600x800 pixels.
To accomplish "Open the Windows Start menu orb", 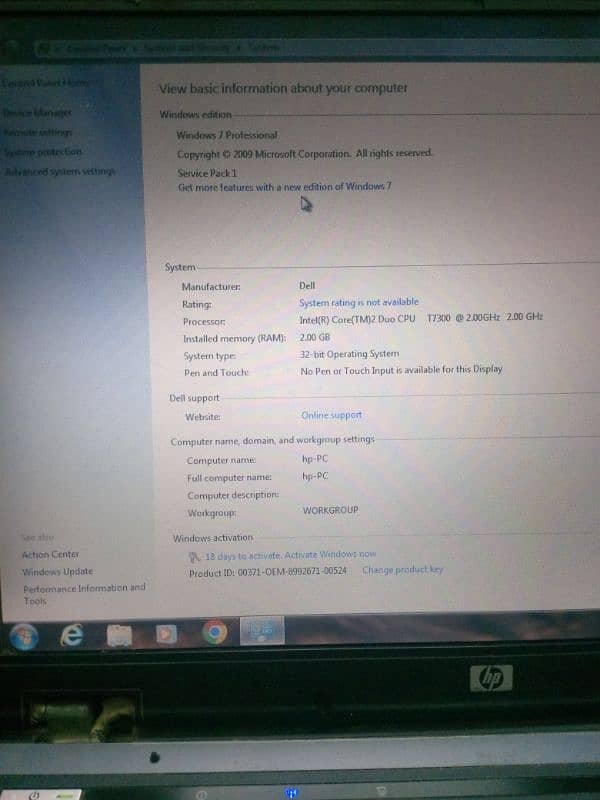I will (x=24, y=636).
